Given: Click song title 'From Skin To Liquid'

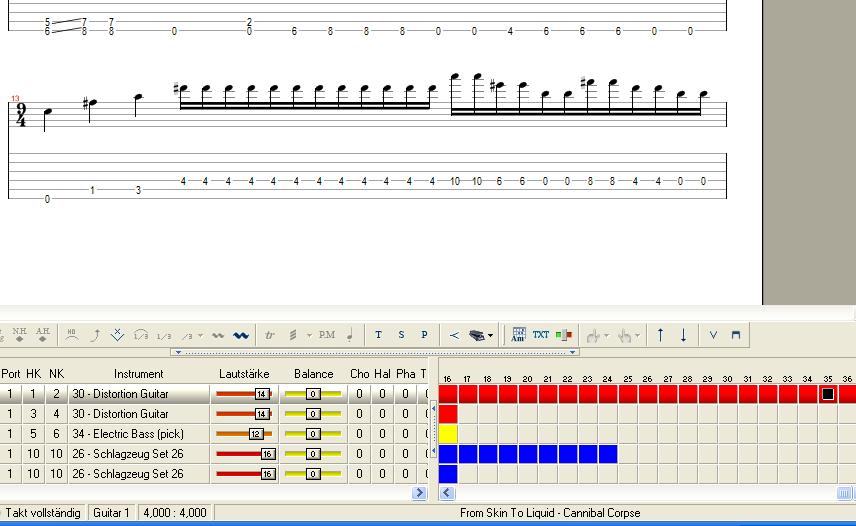Looking at the screenshot, I should click(509, 513).
